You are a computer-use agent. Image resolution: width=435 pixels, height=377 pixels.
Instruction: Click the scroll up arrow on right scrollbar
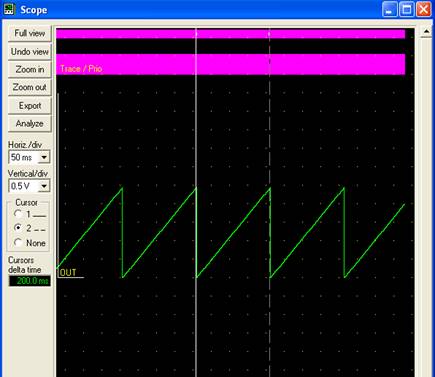tap(426, 32)
